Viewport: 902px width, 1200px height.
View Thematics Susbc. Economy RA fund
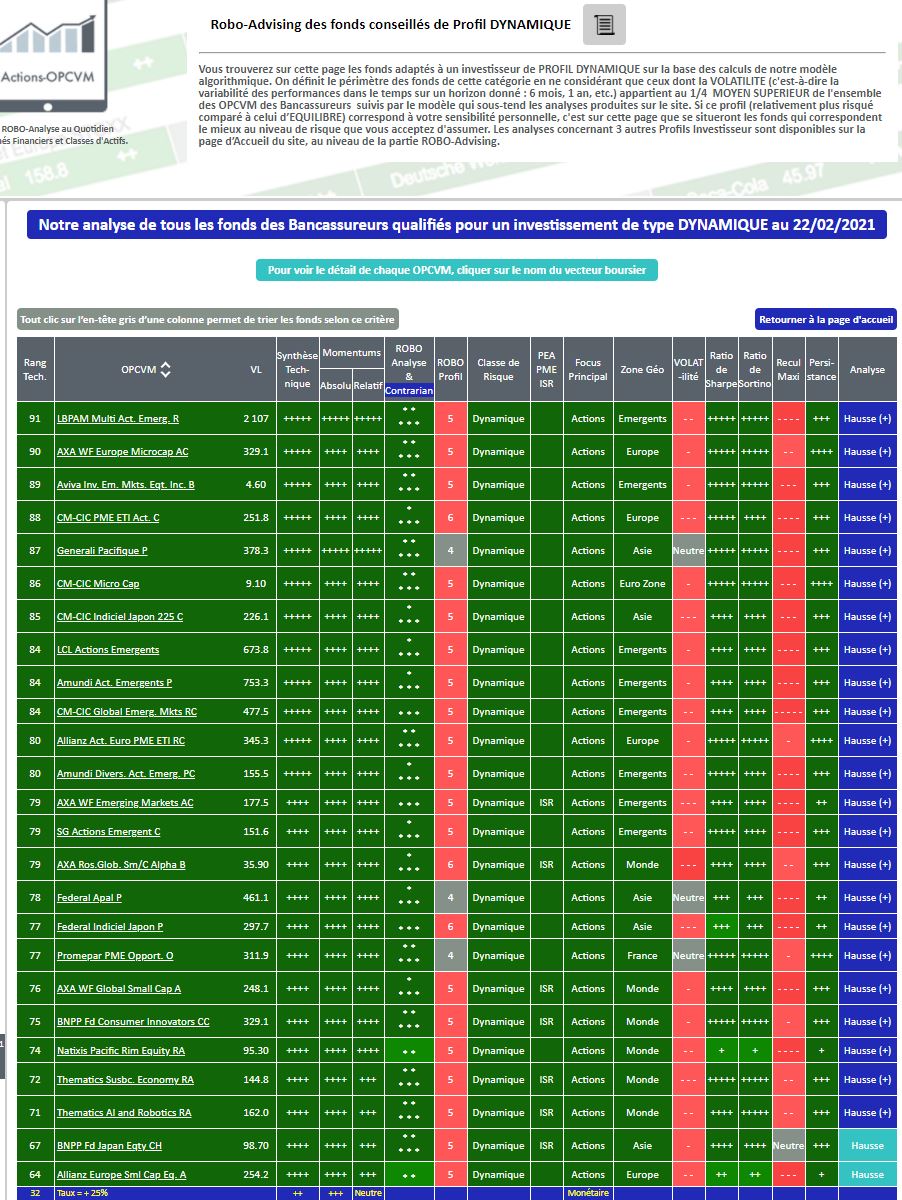tap(125, 1080)
